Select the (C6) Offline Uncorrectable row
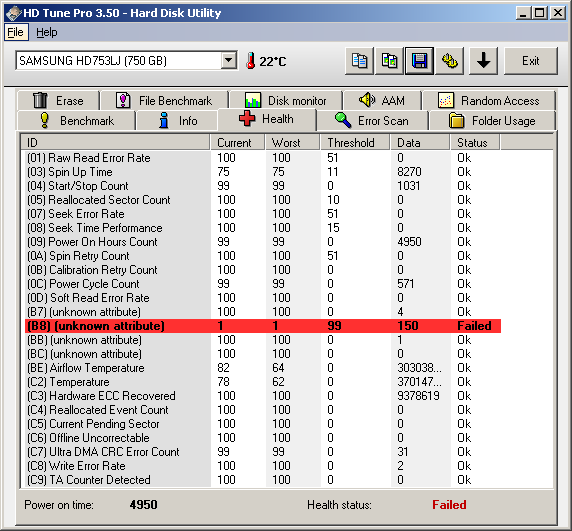This screenshot has width=572, height=531. tap(263, 438)
